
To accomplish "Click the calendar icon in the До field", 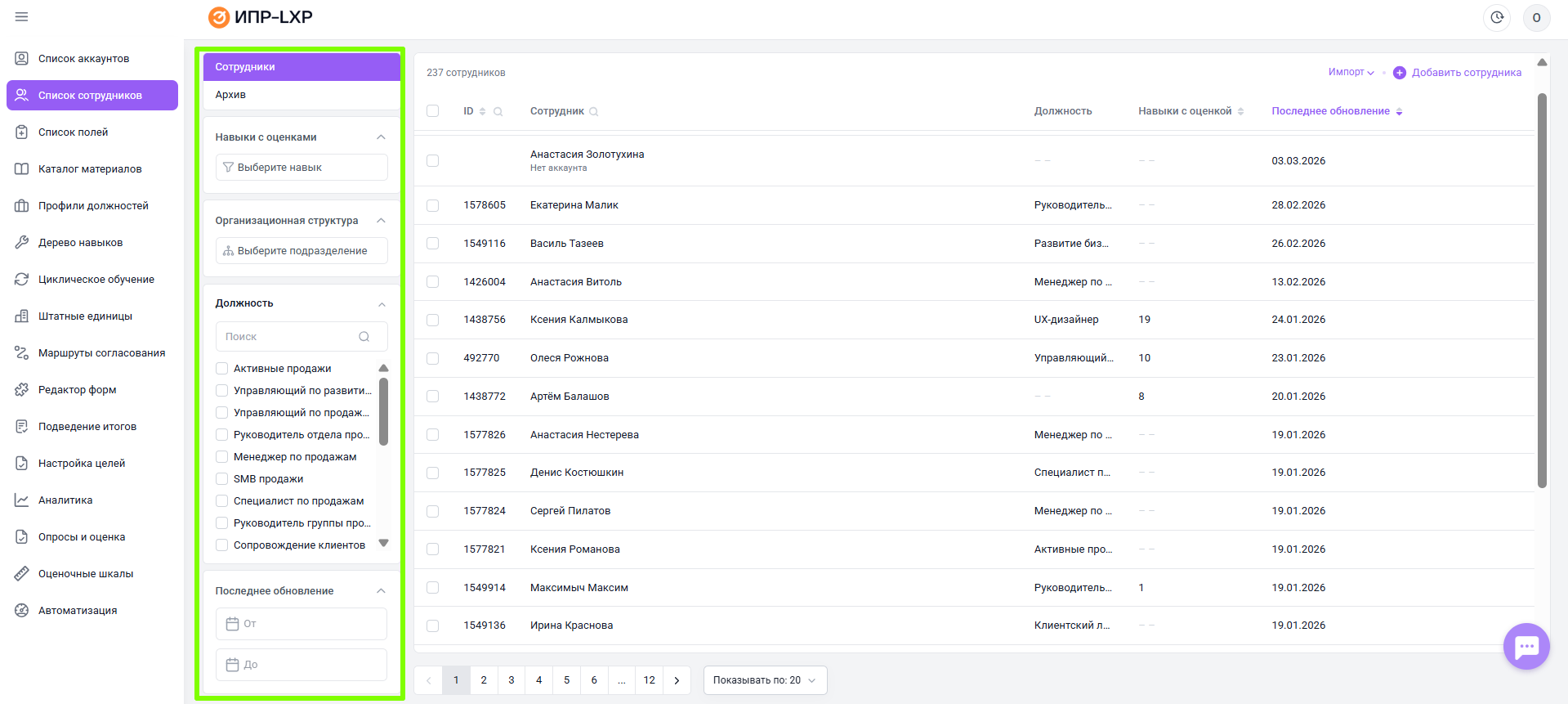I will (x=232, y=665).
